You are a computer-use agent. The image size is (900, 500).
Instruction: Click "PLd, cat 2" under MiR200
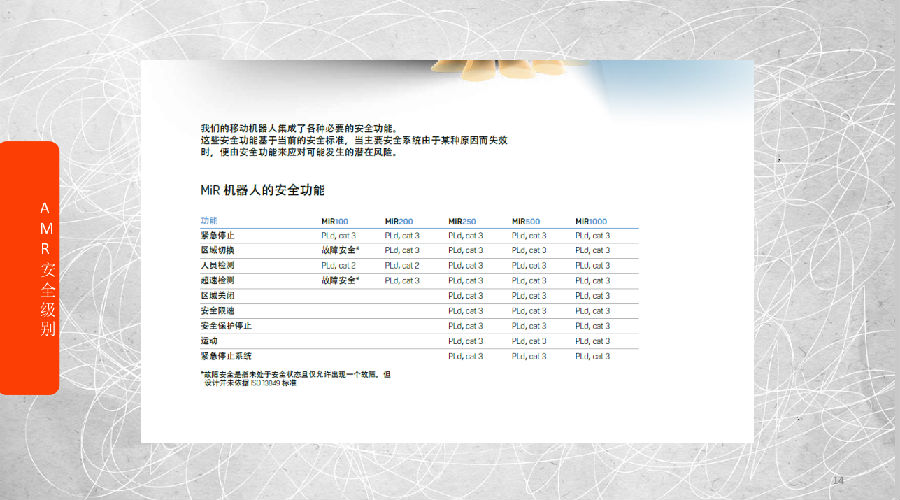pyautogui.click(x=402, y=266)
